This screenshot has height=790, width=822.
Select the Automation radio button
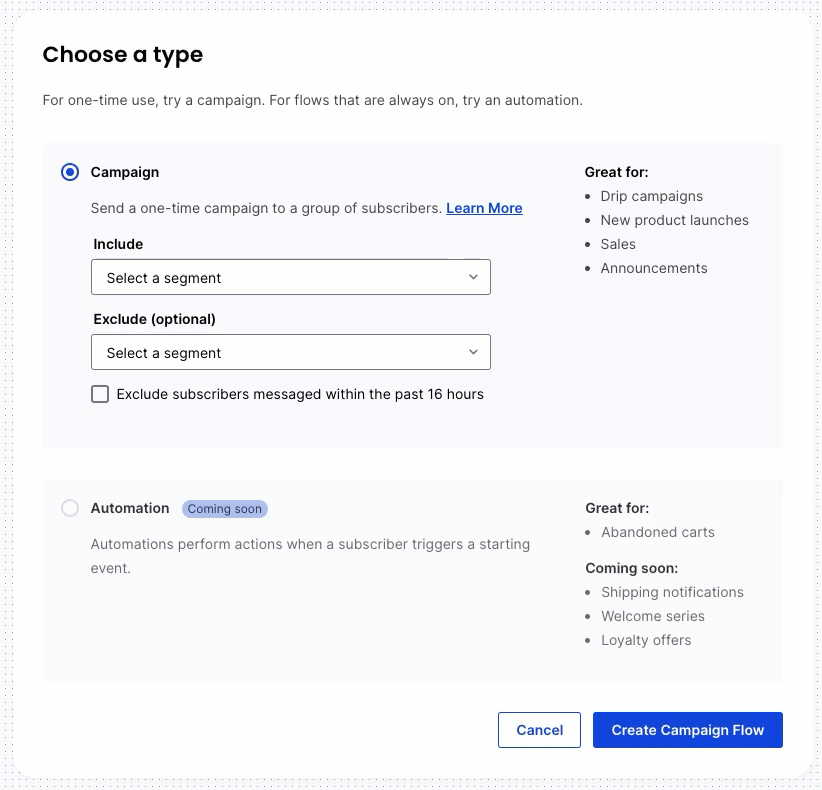click(69, 508)
